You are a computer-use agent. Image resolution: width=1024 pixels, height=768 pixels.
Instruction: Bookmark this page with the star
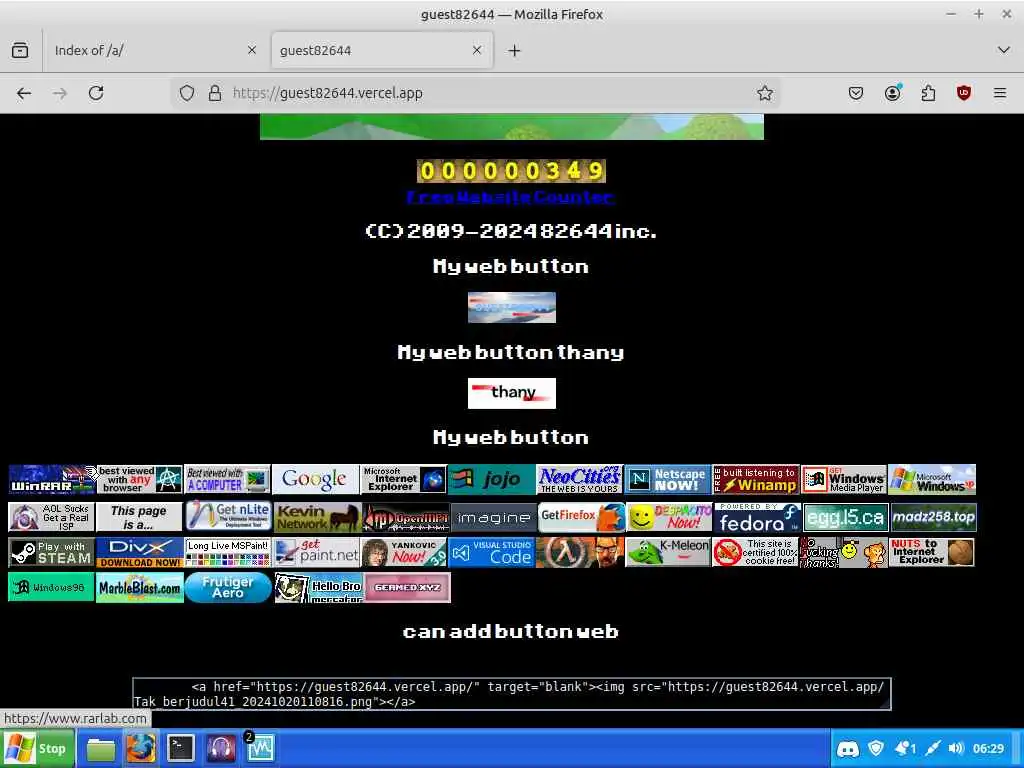pyautogui.click(x=765, y=93)
